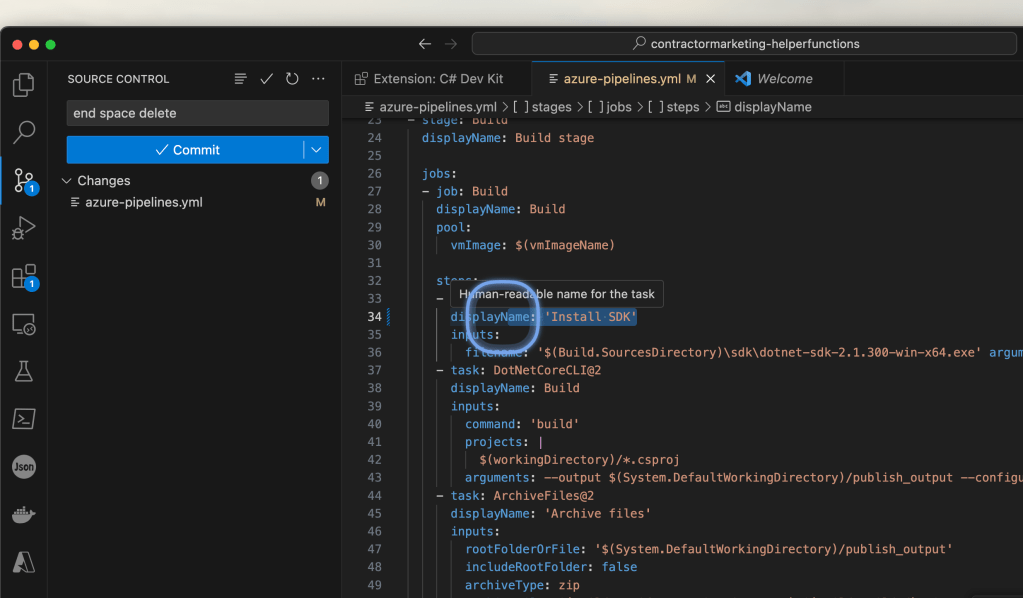The width and height of the screenshot is (1023, 598).
Task: Click the Commit button
Action: [185, 150]
